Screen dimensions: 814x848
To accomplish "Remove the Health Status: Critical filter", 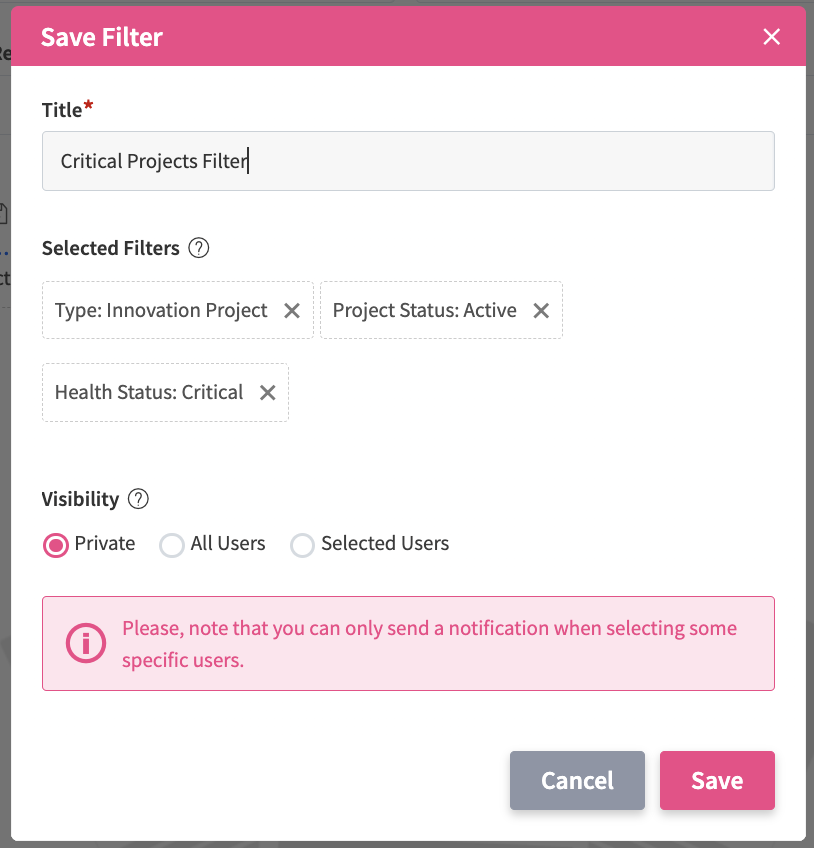I will [268, 393].
